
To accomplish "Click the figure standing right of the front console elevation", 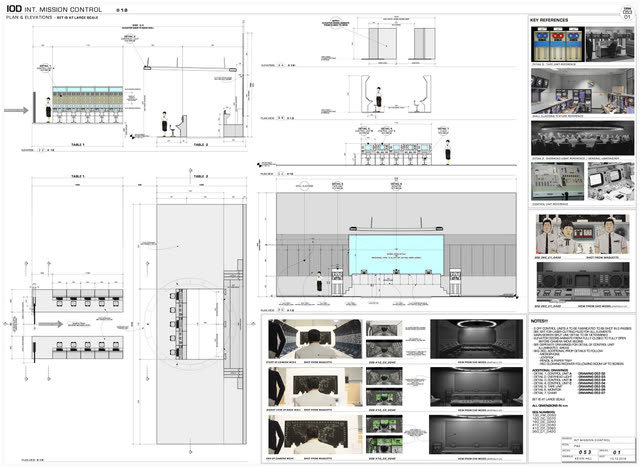I will coord(448,152).
